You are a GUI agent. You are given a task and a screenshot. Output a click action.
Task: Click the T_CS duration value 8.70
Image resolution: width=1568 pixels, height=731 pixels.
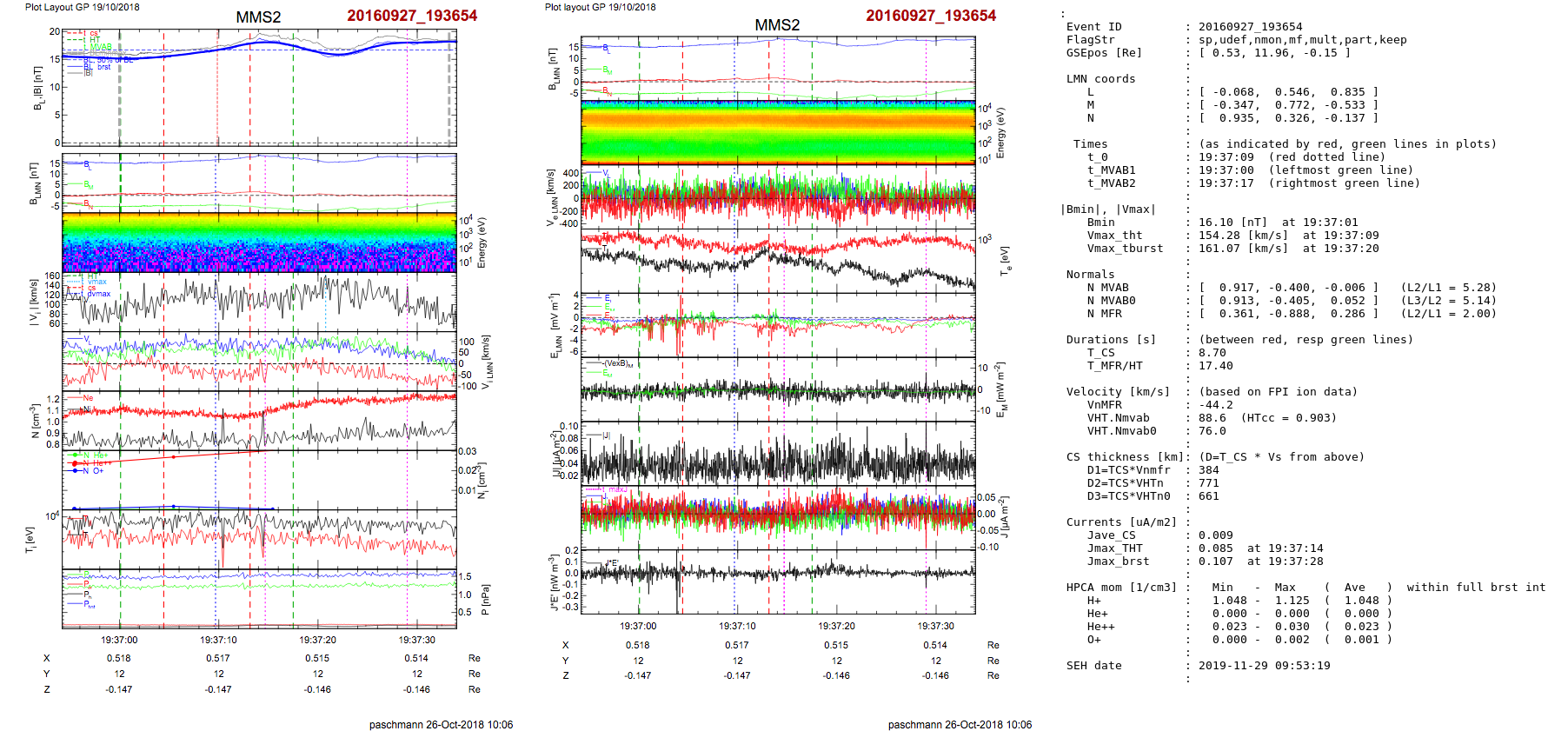(x=1212, y=353)
